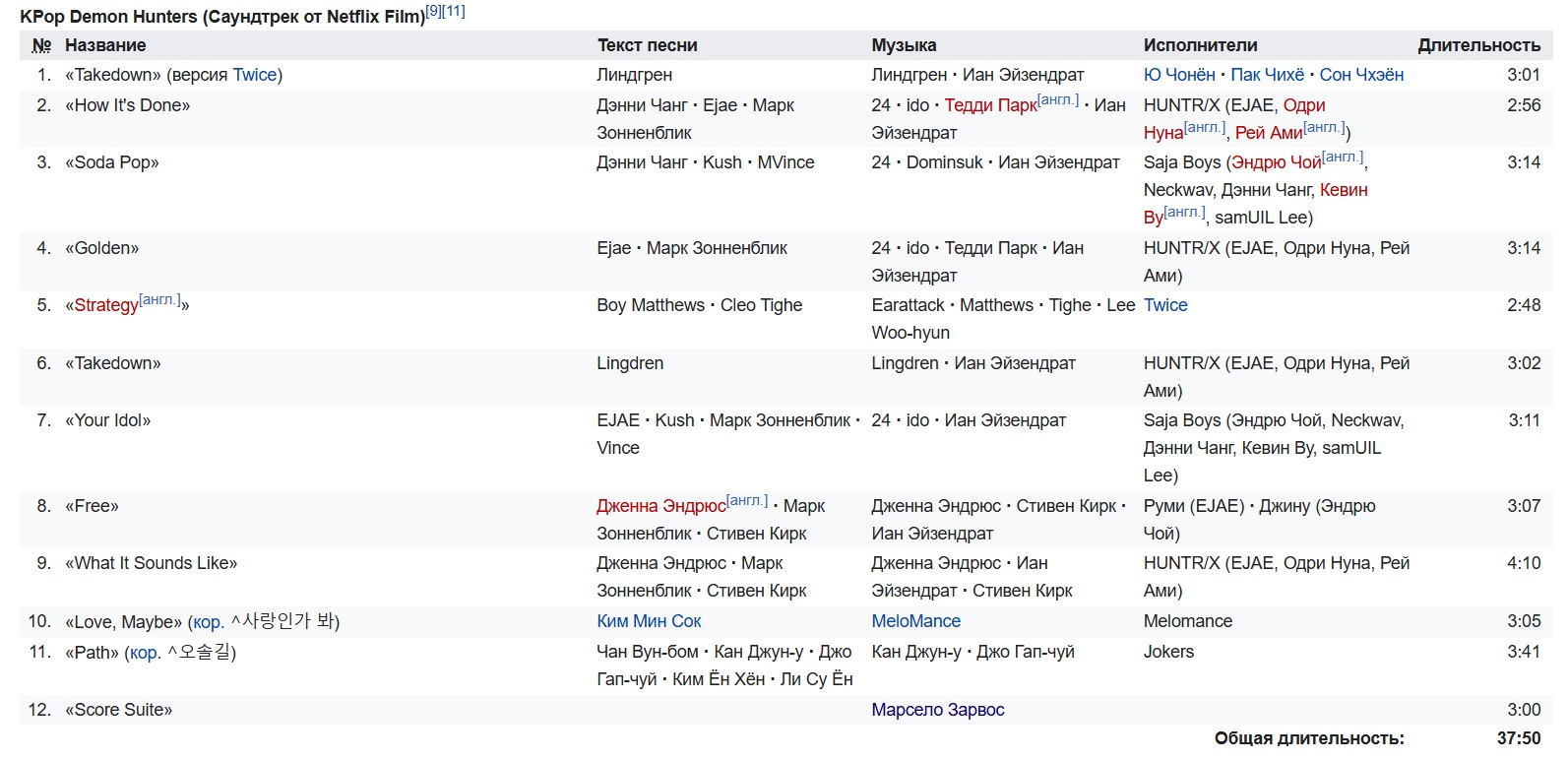Select the «Score Suite» track title
The width and height of the screenshot is (1568, 761).
coord(119,710)
